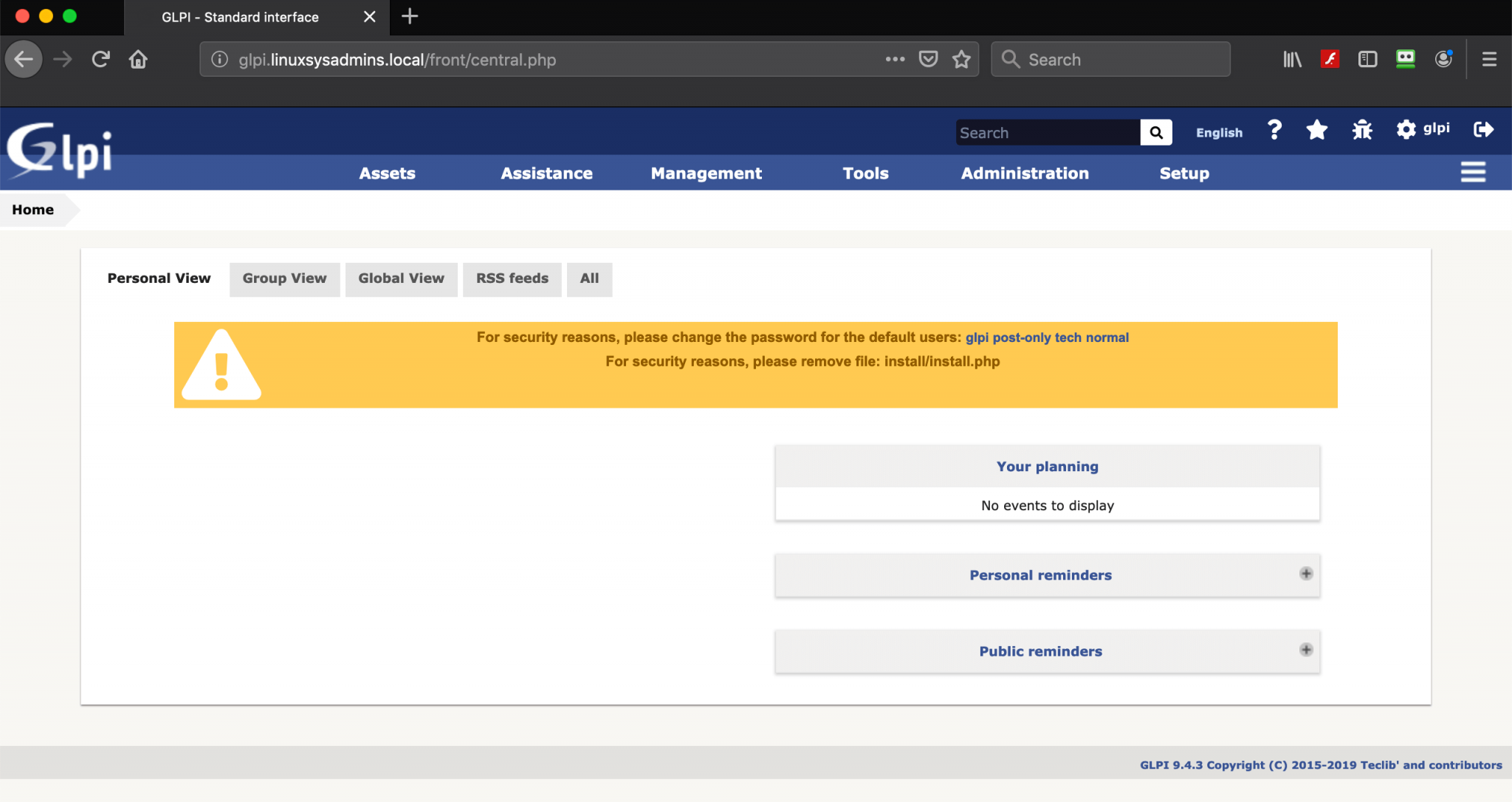Viewport: 1512px width, 802px height.
Task: Bookmark this page using the star in address bar
Action: pyautogui.click(x=961, y=59)
